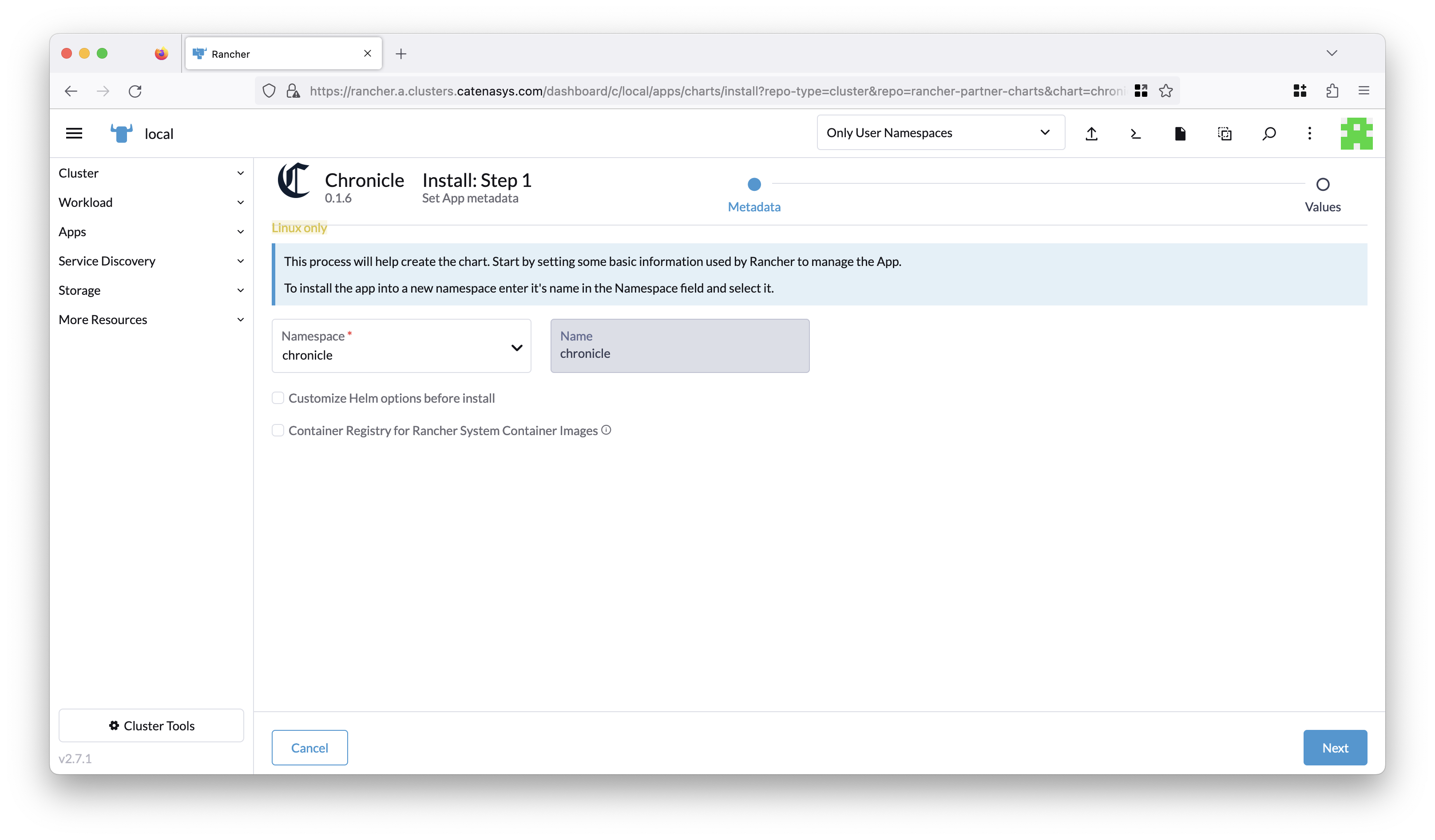Click the Next button
This screenshot has height=840, width=1435.
point(1335,747)
